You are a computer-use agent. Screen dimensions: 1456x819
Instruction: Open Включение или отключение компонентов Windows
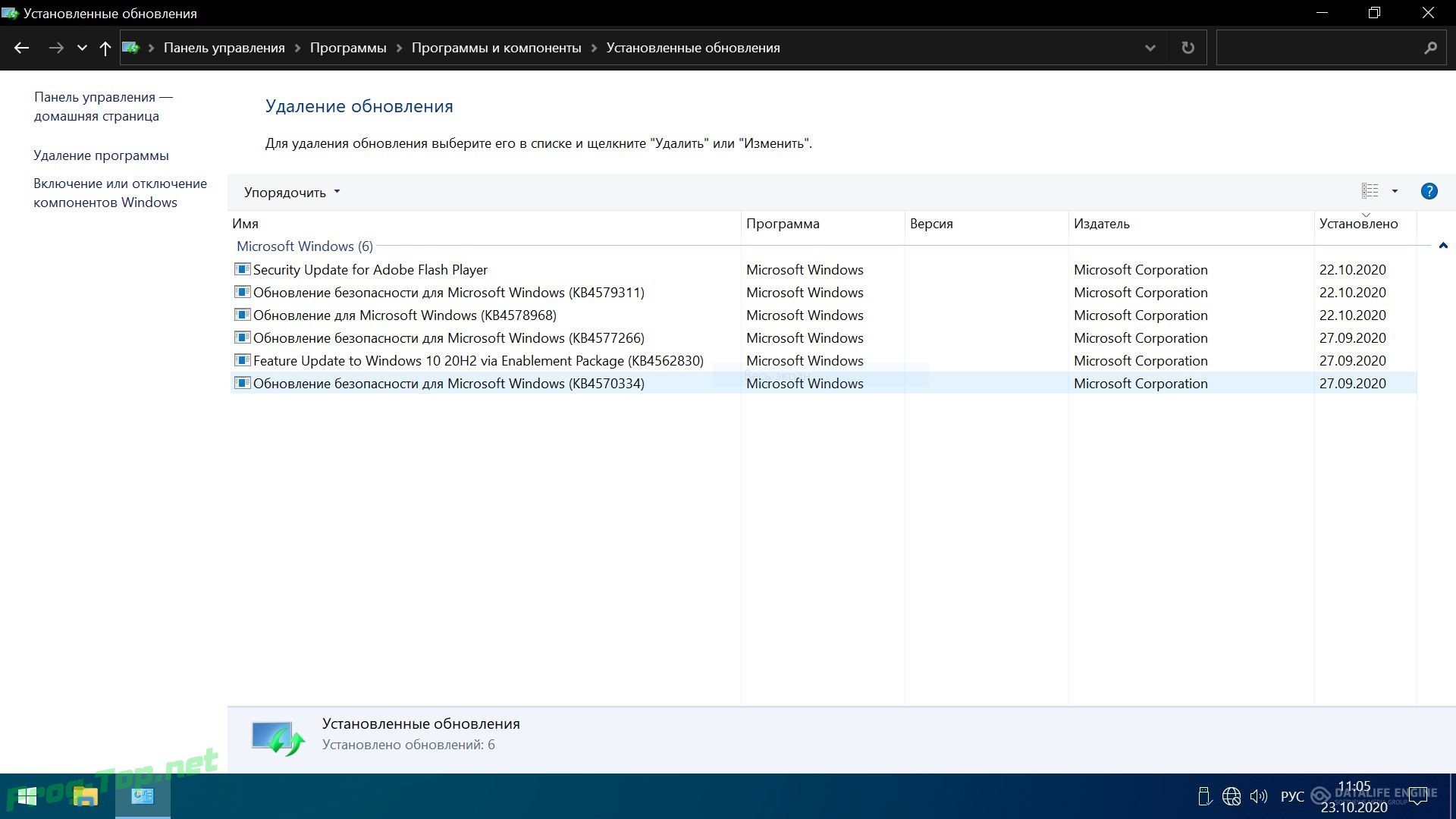120,193
